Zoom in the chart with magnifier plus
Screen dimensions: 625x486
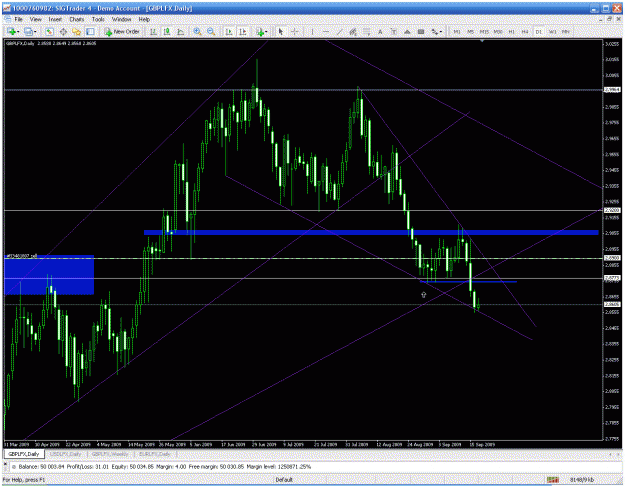tap(197, 31)
